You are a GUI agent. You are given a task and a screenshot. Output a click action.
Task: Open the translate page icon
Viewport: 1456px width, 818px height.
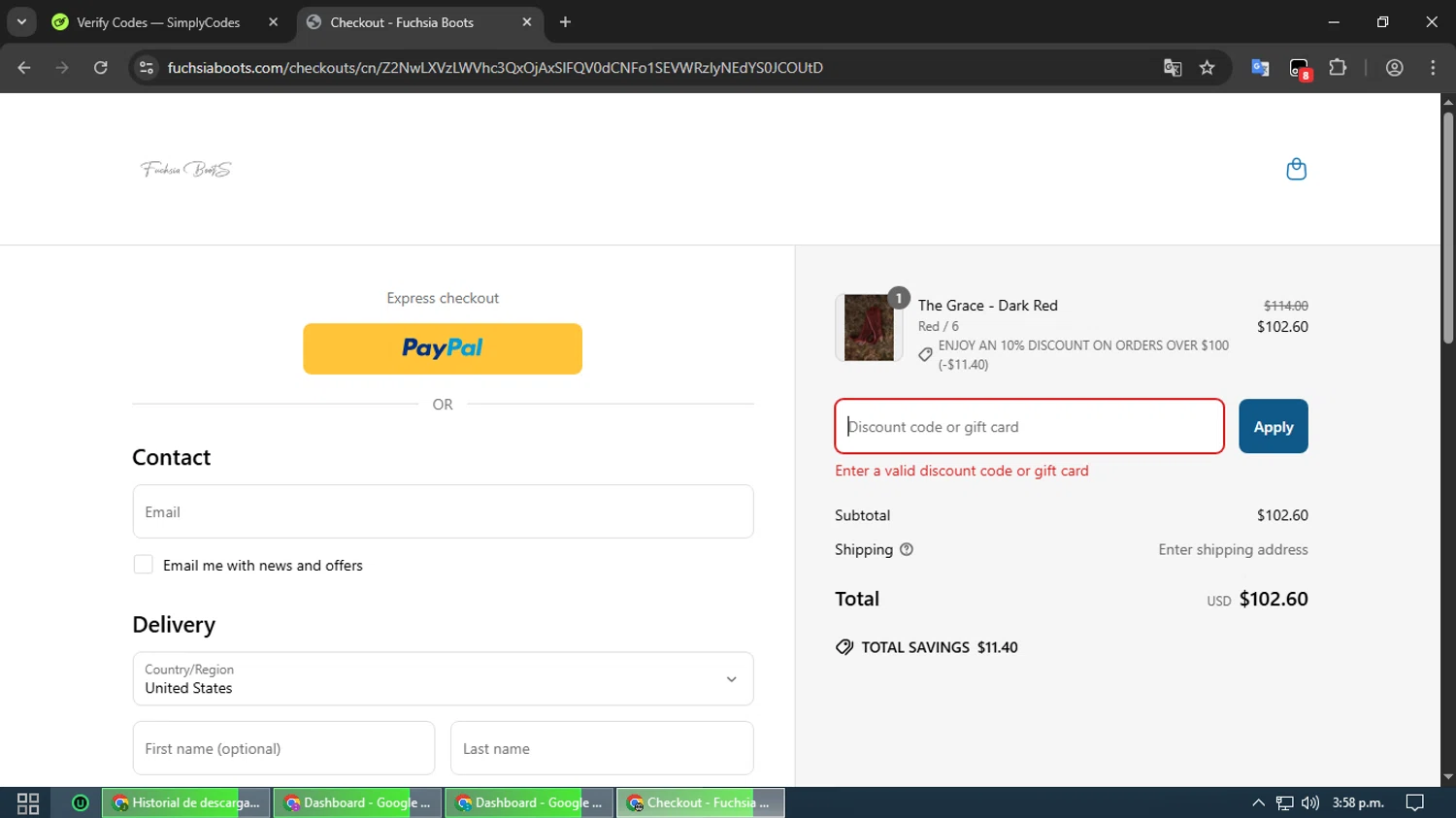(x=1173, y=67)
